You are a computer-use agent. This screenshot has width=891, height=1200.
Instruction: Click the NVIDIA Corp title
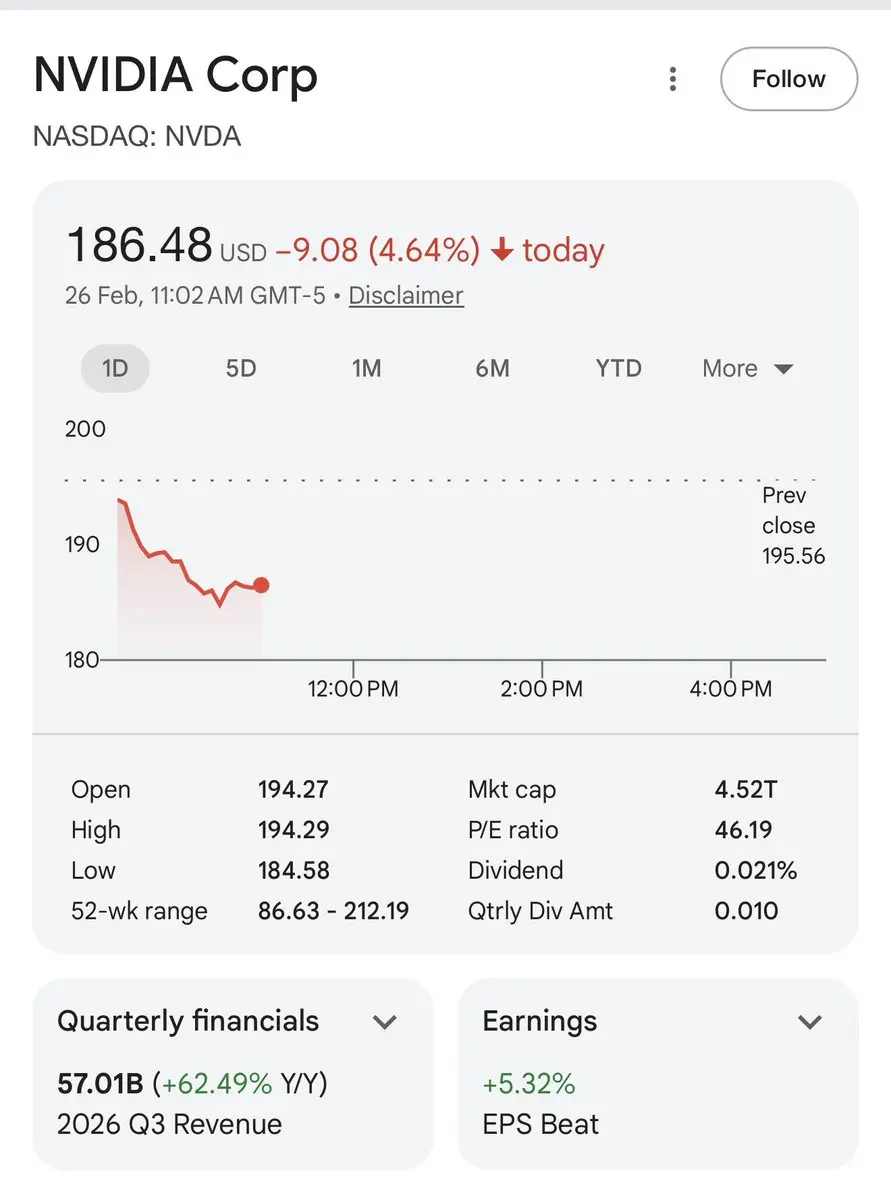[x=176, y=76]
